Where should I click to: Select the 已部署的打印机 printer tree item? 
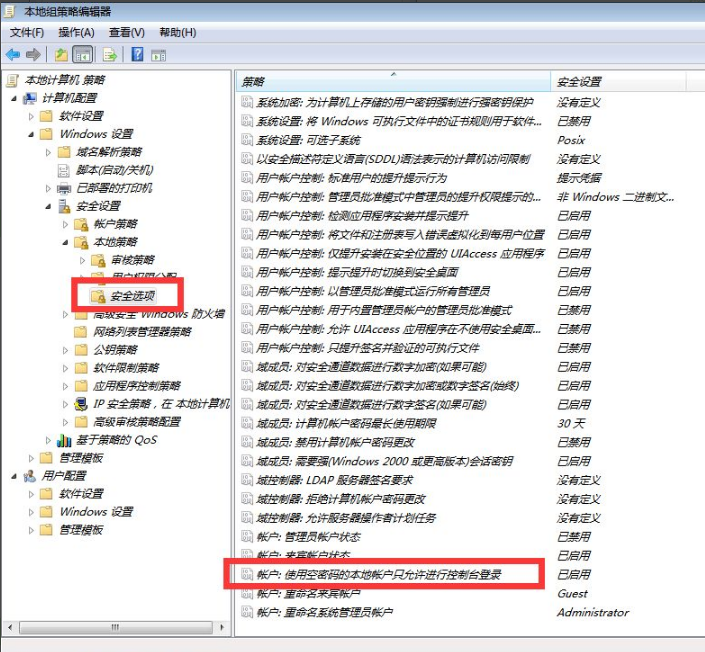pos(113,188)
